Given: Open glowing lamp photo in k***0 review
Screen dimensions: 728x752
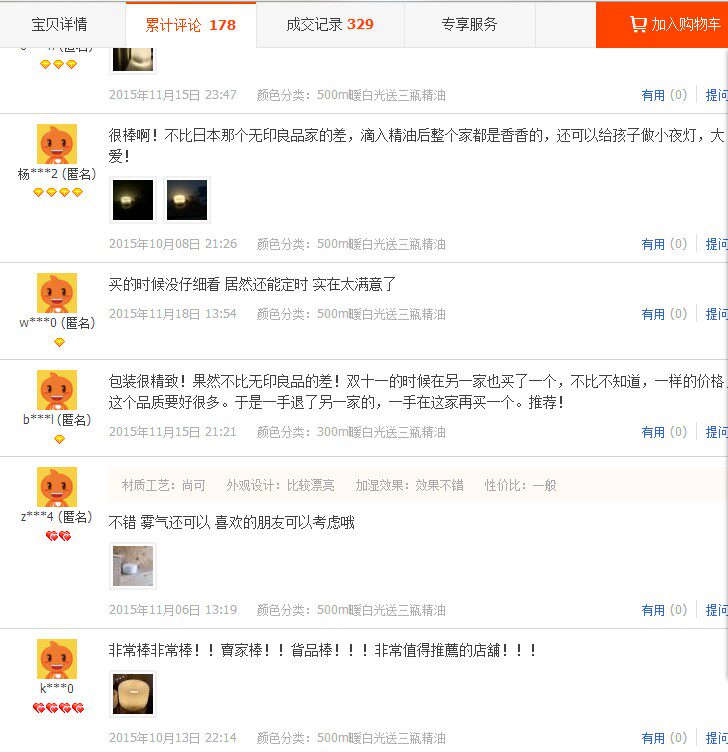Looking at the screenshot, I should (x=133, y=694).
